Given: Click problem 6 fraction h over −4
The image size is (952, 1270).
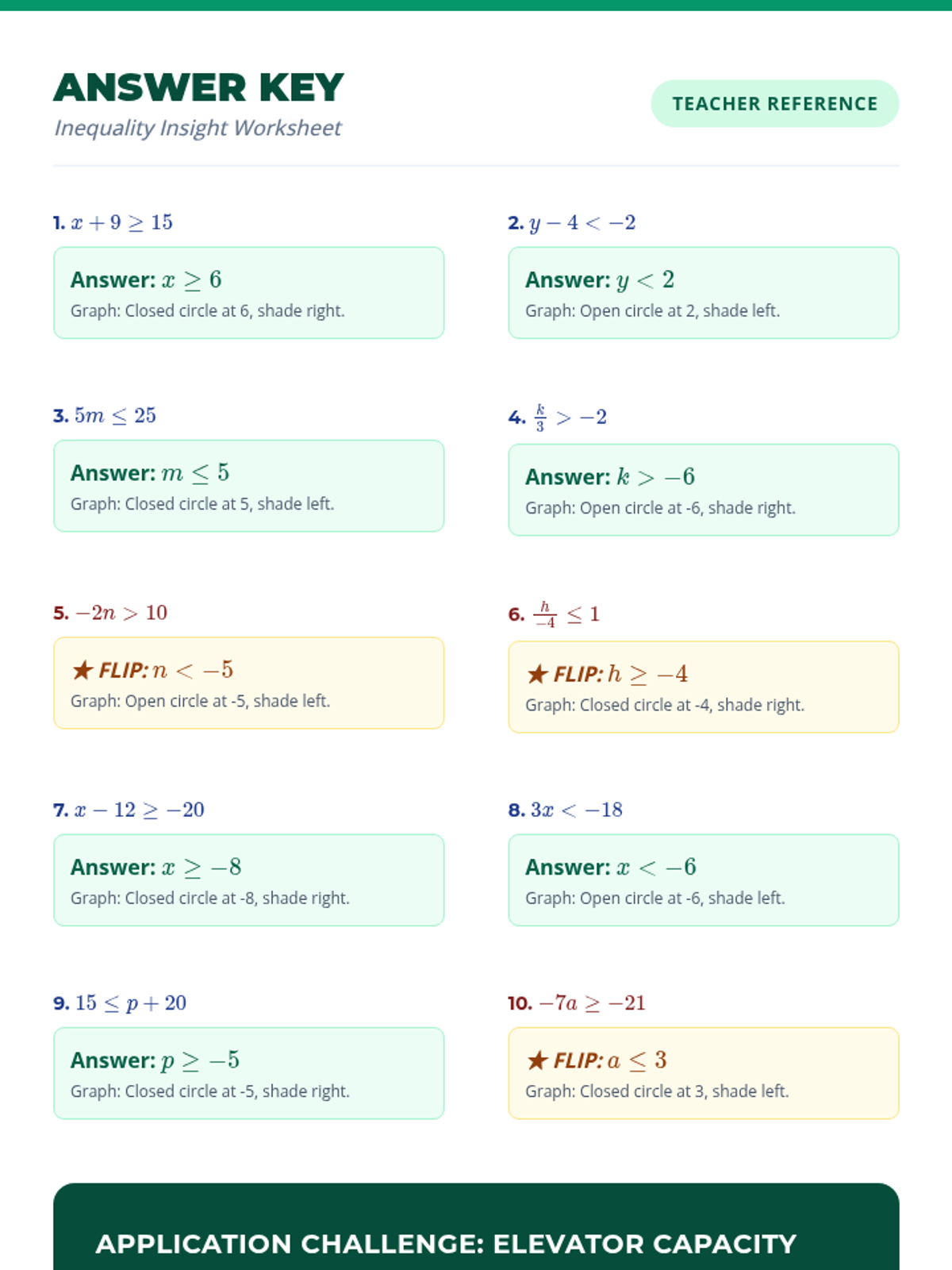Looking at the screenshot, I should coord(545,614).
